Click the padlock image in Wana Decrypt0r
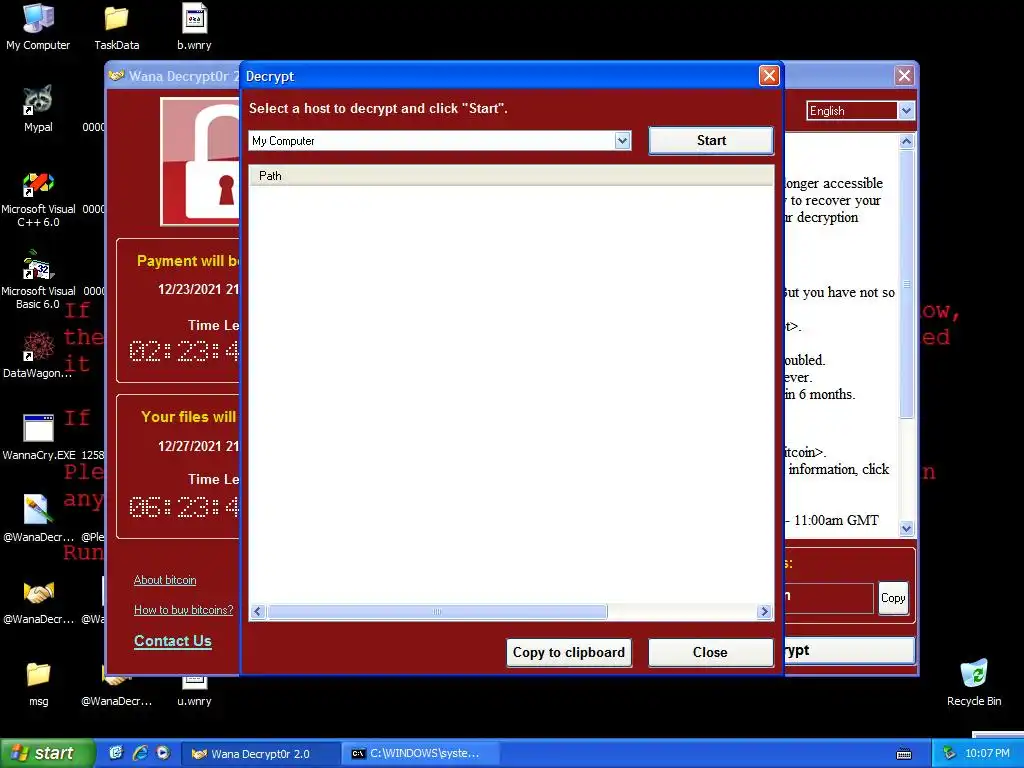 (x=200, y=162)
